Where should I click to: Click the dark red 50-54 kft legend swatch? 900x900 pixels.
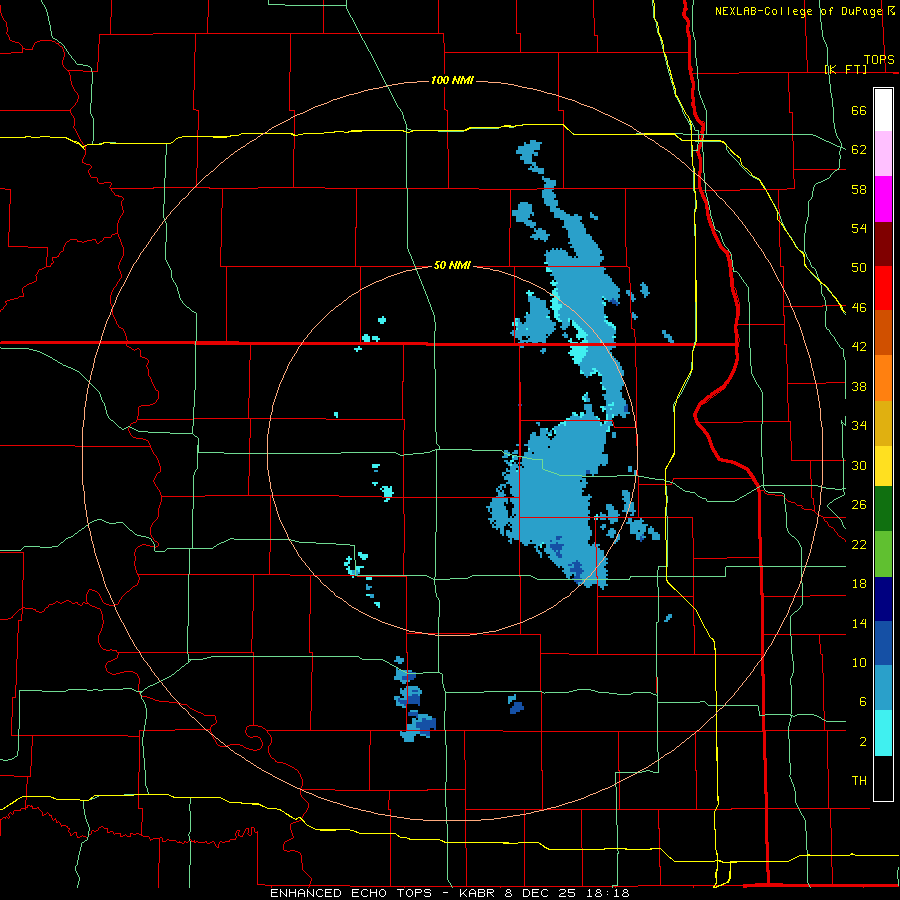coord(883,244)
